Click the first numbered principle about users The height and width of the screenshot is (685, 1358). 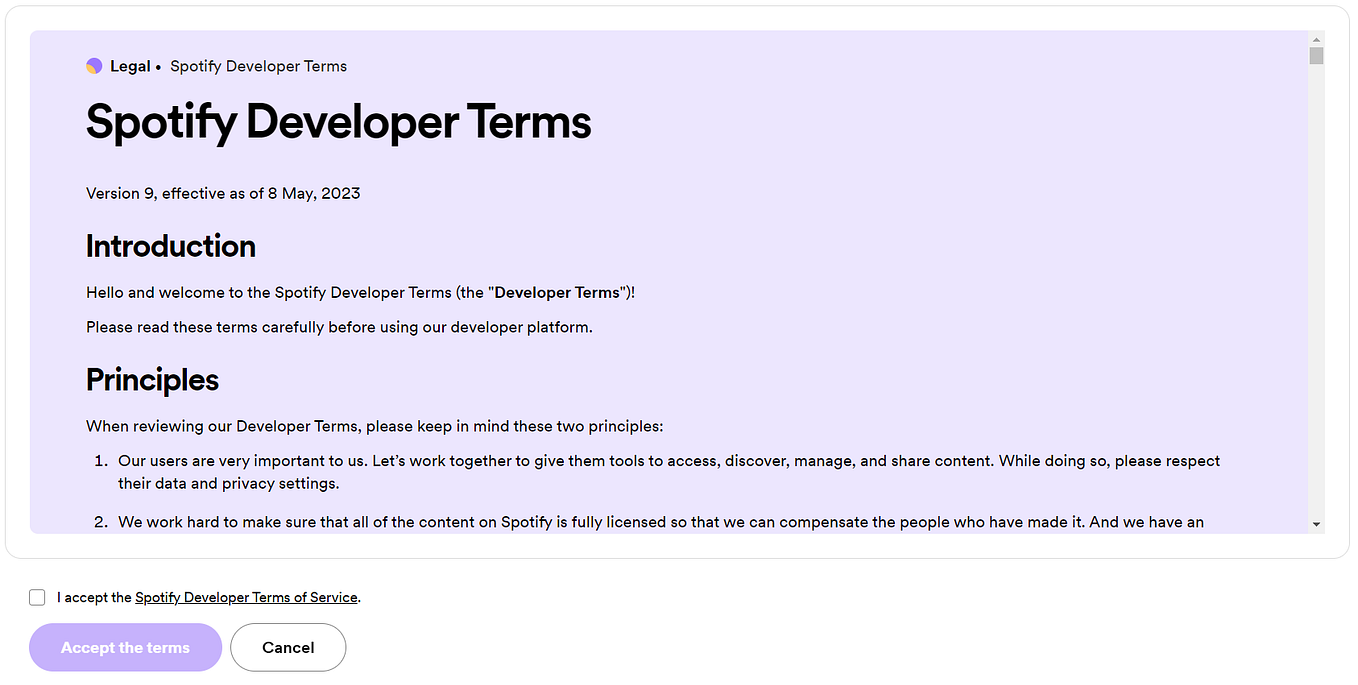(x=600, y=470)
